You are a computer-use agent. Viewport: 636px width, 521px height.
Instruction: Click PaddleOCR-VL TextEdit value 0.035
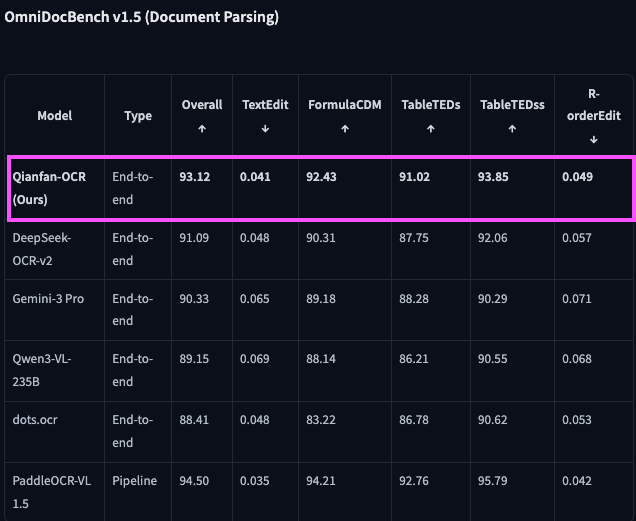[255, 481]
